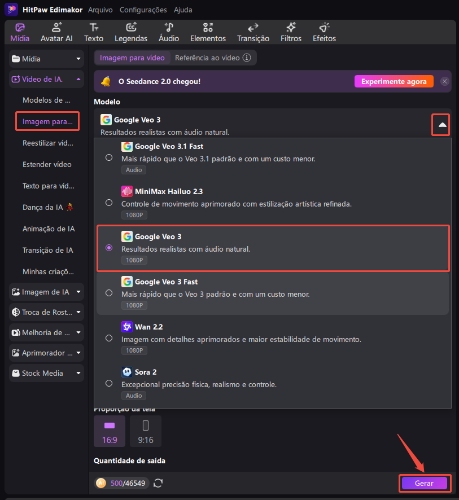The height and width of the screenshot is (500, 459).
Task: Open the Legendas subtitles tool
Action: 131,32
